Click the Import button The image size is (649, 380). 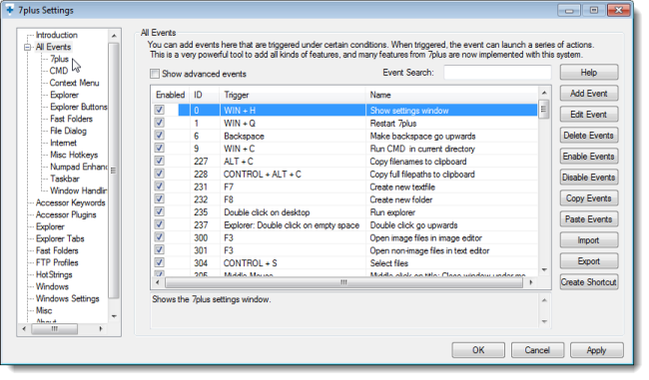coord(589,240)
